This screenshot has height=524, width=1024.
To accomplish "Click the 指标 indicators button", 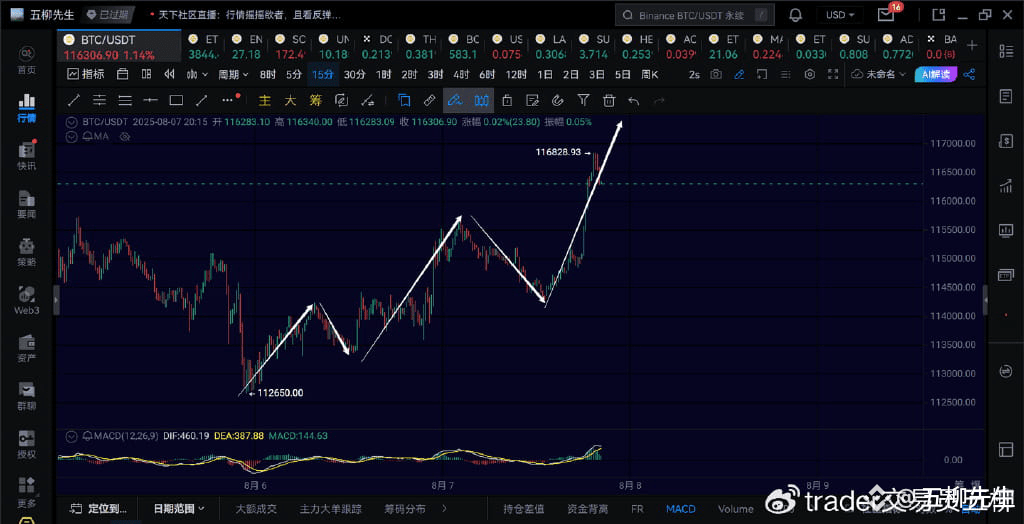I will (x=86, y=74).
